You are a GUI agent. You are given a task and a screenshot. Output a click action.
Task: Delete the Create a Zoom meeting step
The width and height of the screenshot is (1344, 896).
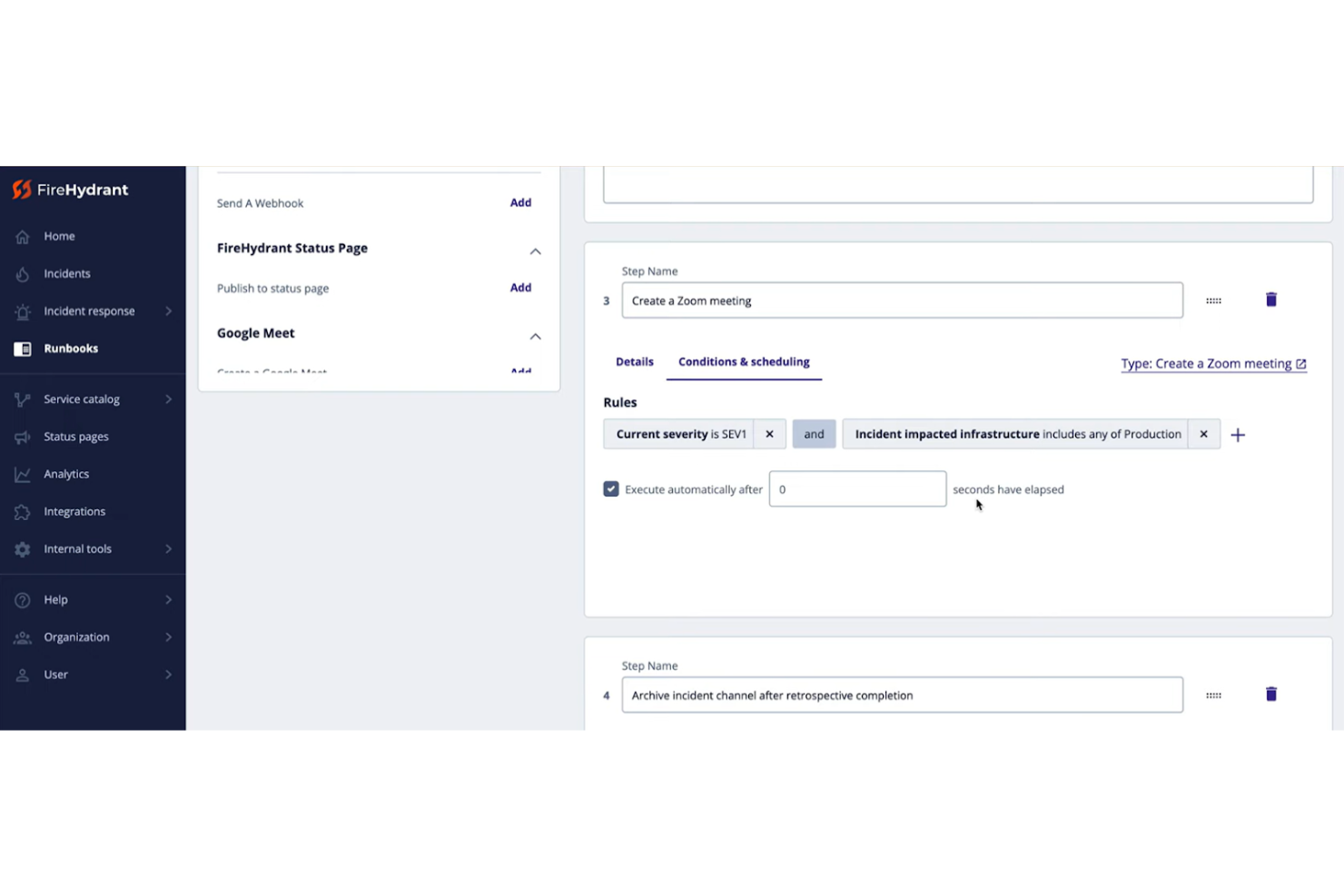[1270, 300]
